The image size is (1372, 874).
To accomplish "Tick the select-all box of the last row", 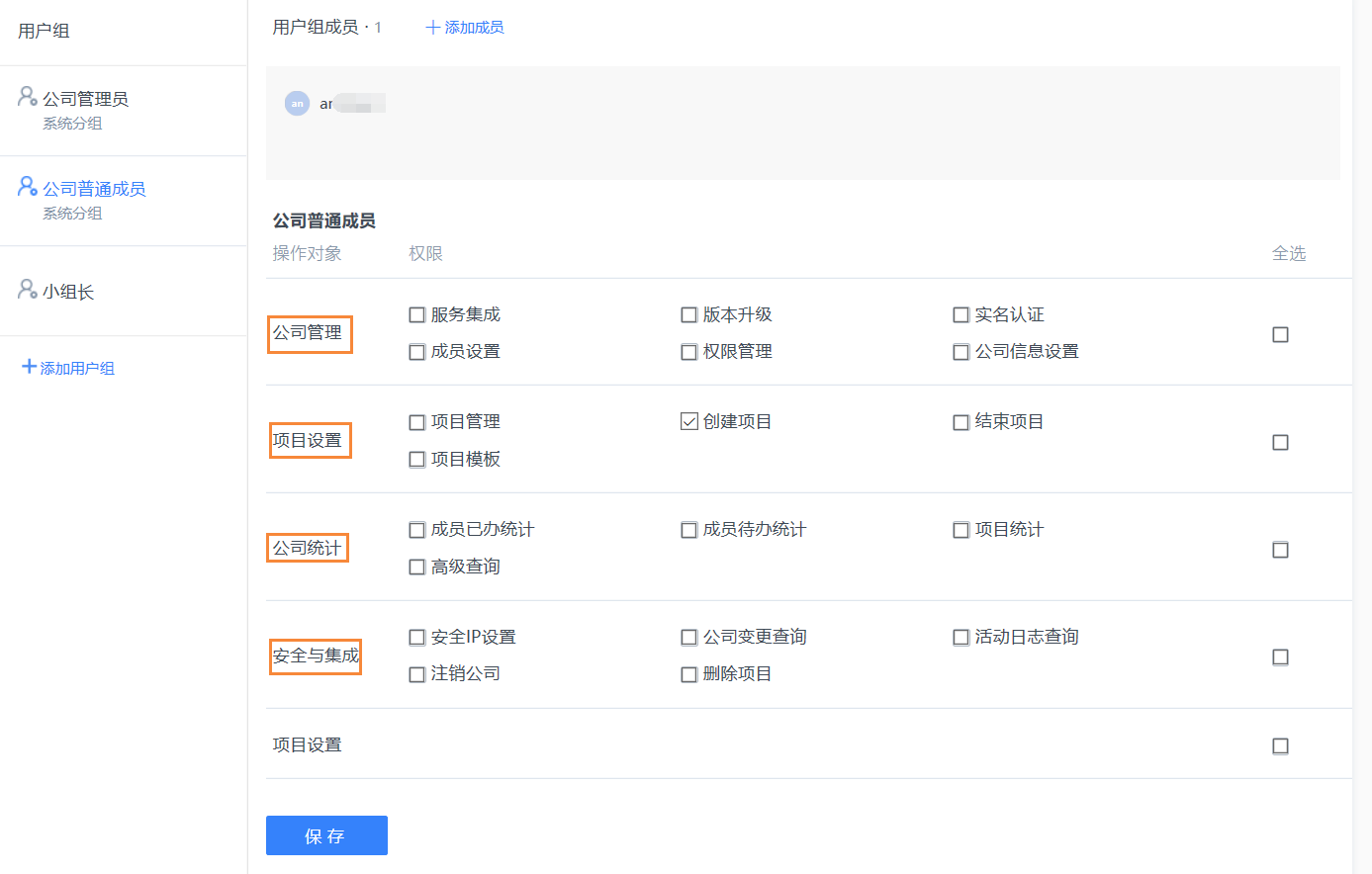I will (x=1280, y=745).
